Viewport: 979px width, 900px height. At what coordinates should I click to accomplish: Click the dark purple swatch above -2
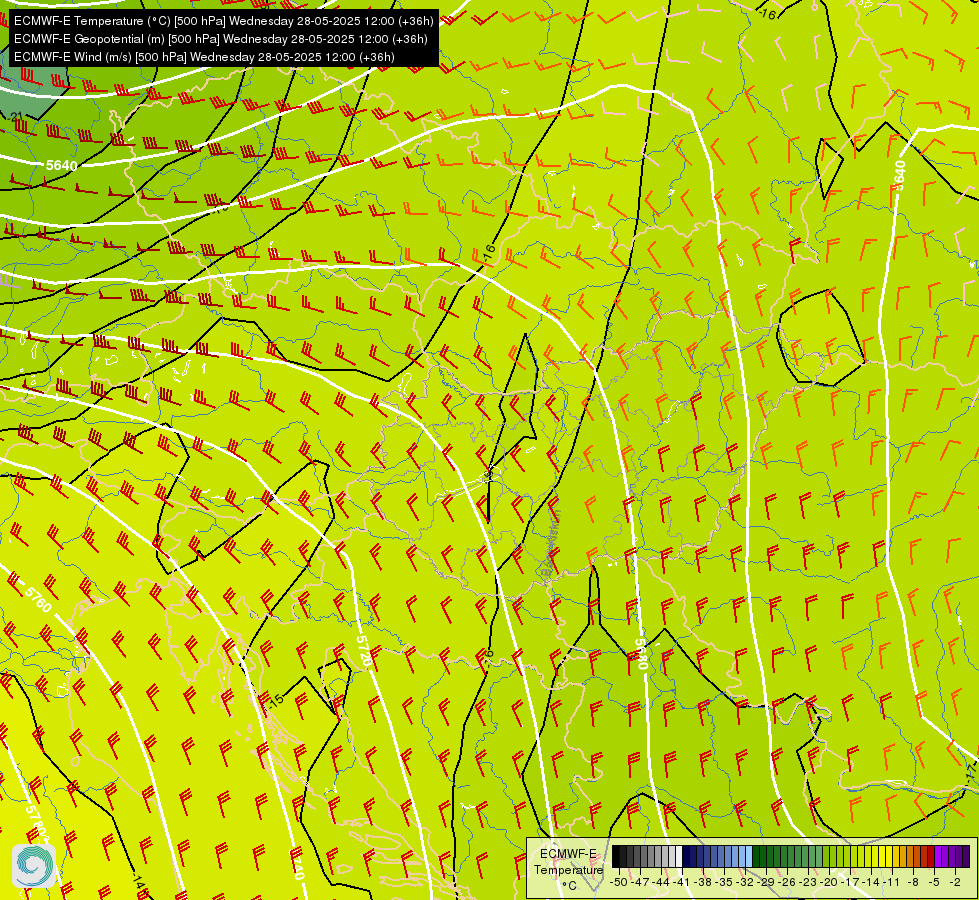tap(966, 856)
